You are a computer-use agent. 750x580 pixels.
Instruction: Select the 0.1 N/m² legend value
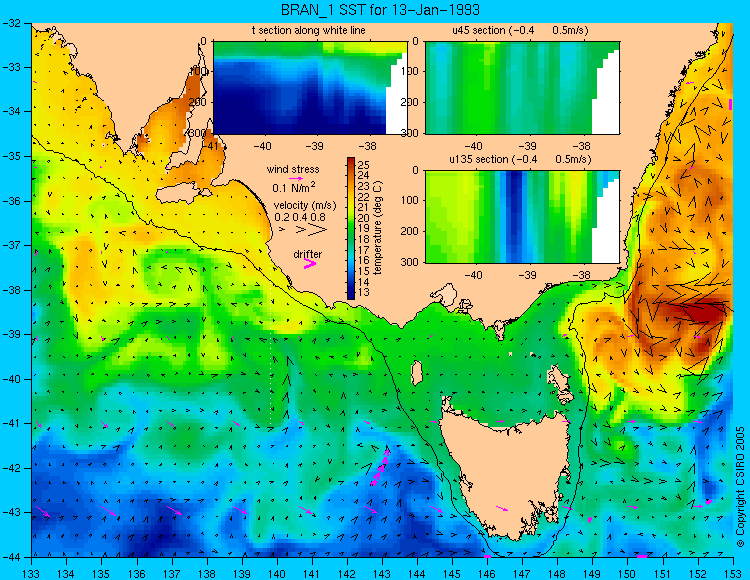tap(294, 187)
